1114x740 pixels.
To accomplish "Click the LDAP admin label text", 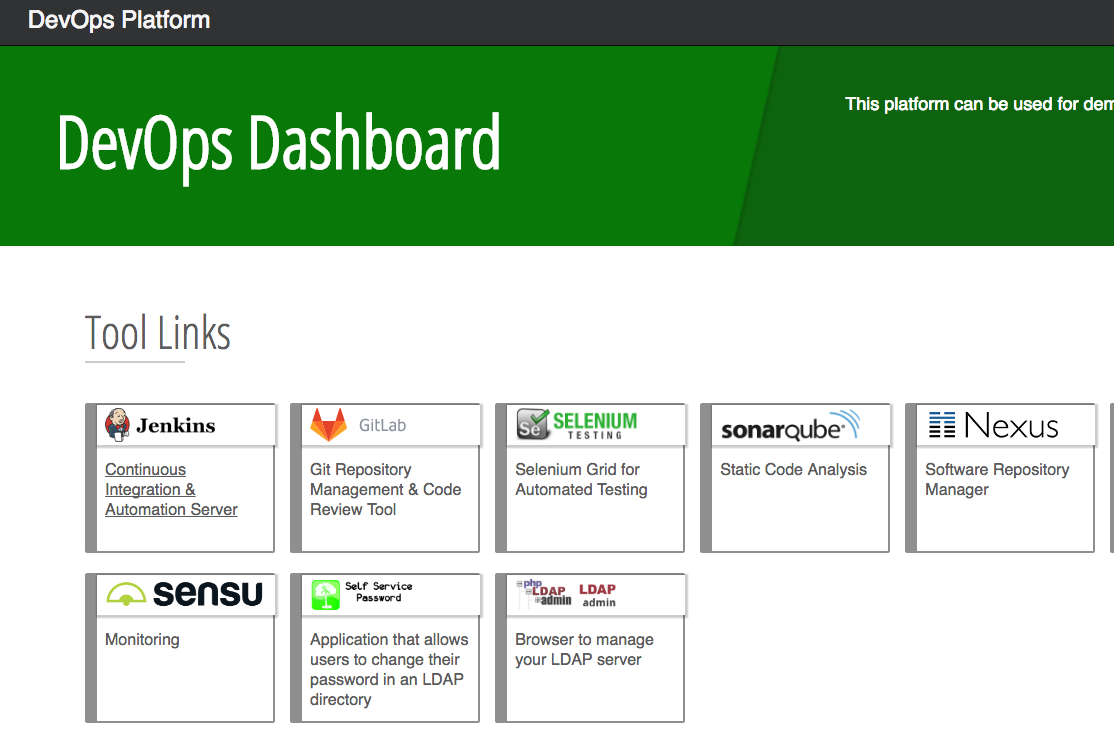I will [x=597, y=595].
